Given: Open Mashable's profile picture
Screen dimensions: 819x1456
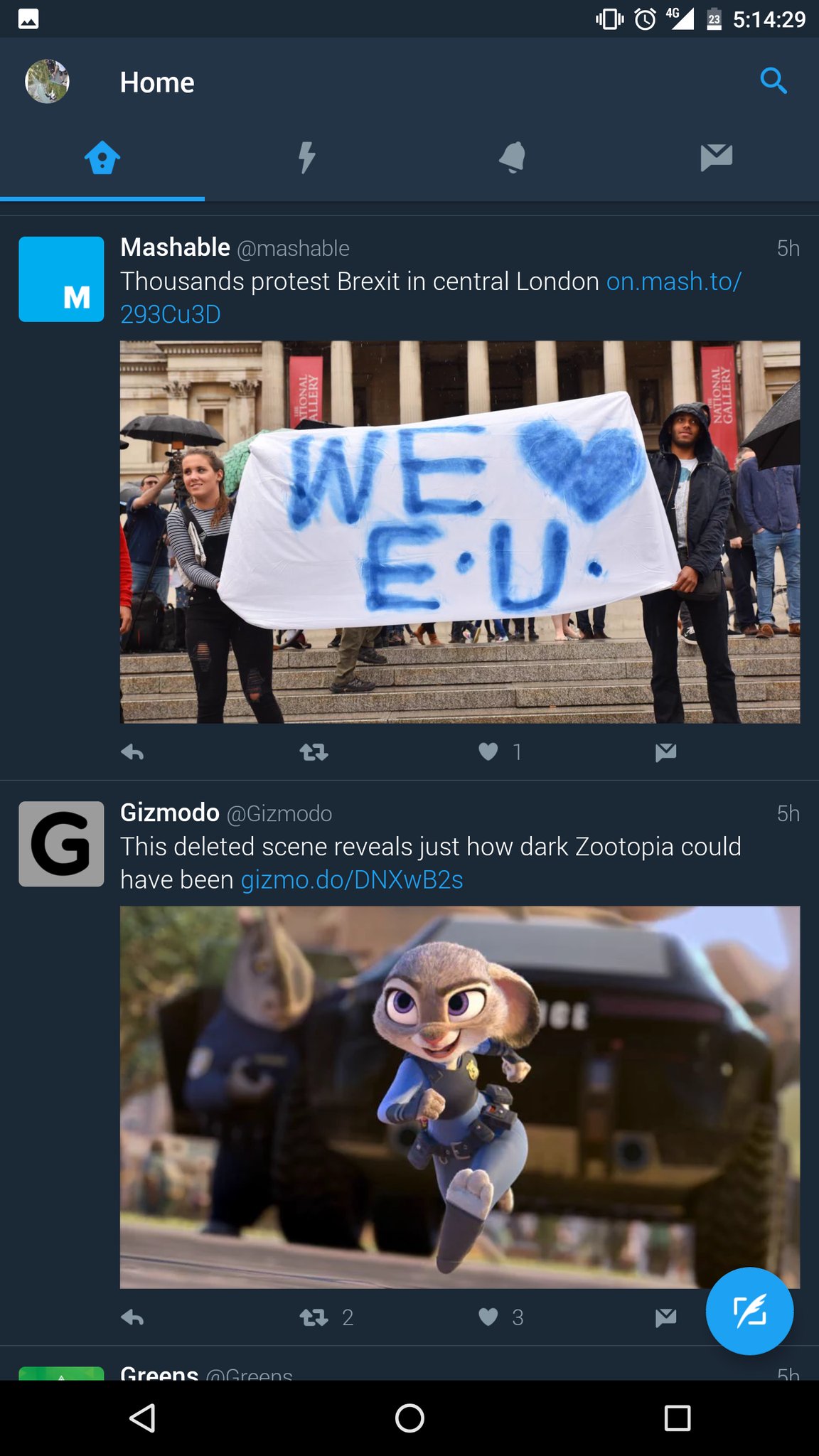Looking at the screenshot, I should (x=61, y=279).
